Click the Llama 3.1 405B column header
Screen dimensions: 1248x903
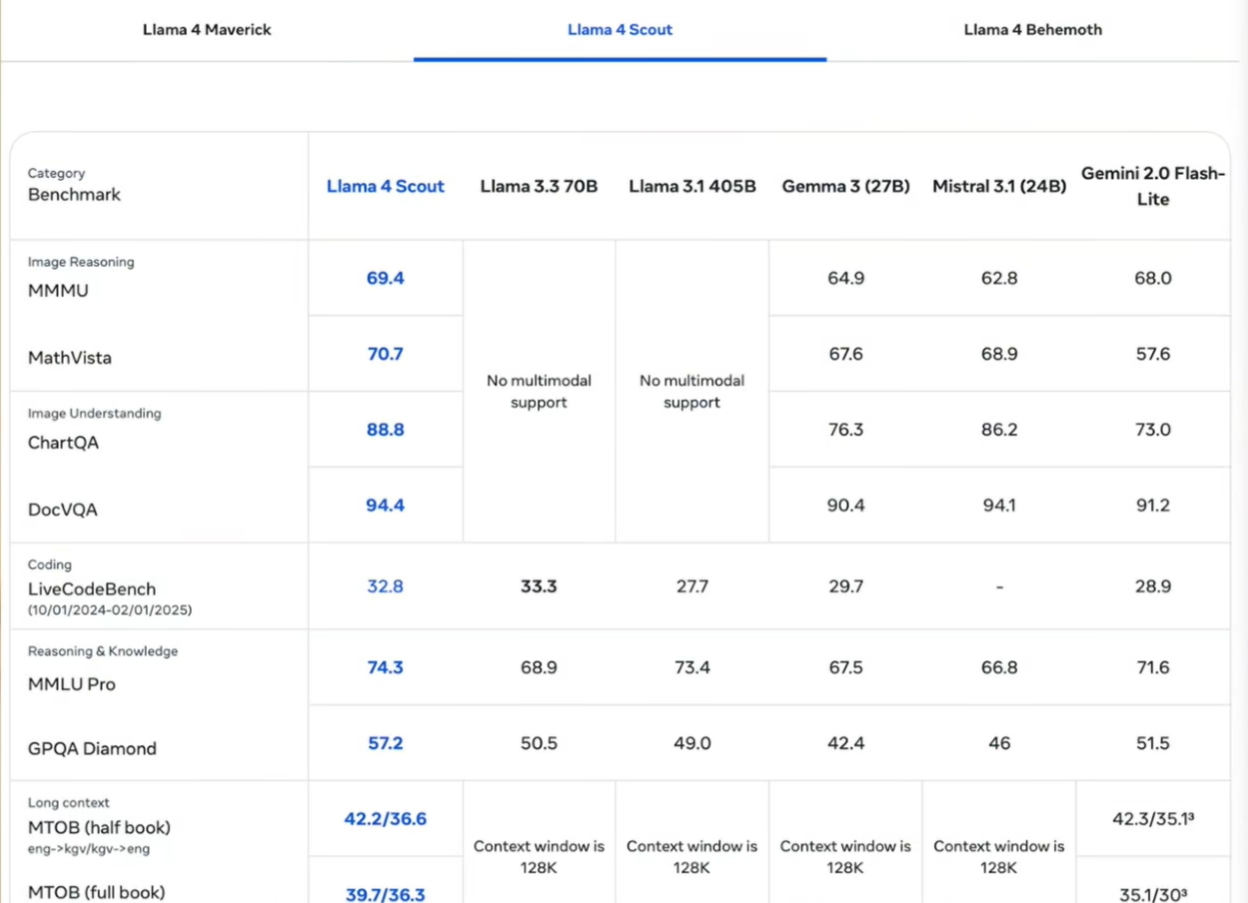pos(692,186)
